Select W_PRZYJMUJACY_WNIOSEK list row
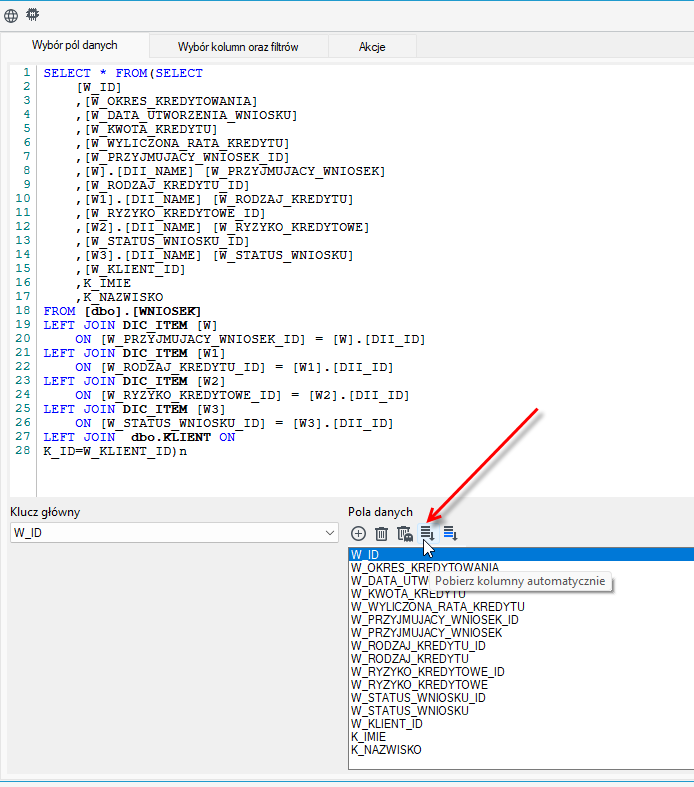This screenshot has width=694, height=787. click(521, 633)
